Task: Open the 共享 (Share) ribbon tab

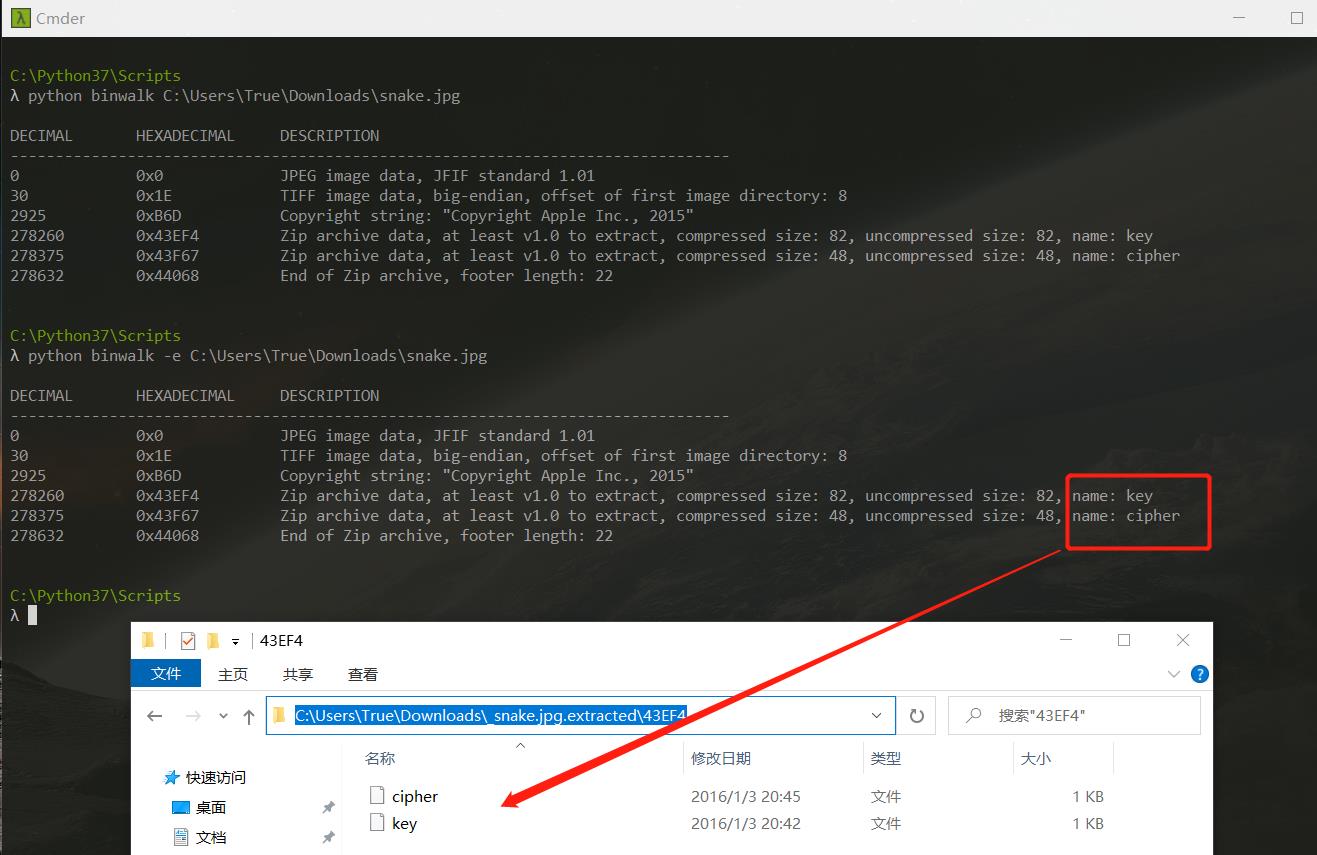Action: 298,674
